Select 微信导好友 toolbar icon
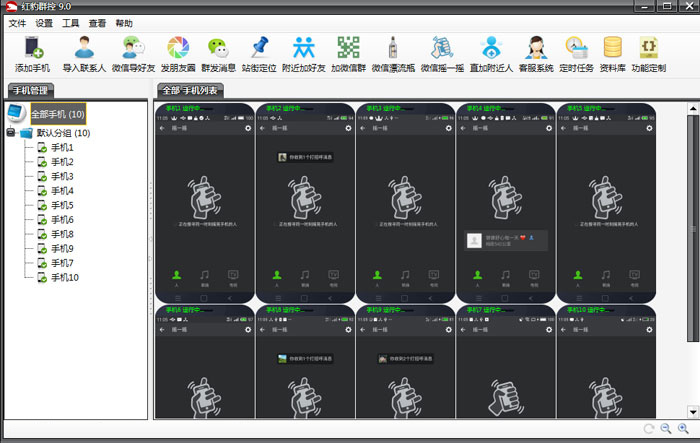This screenshot has height=443, width=700. click(133, 47)
